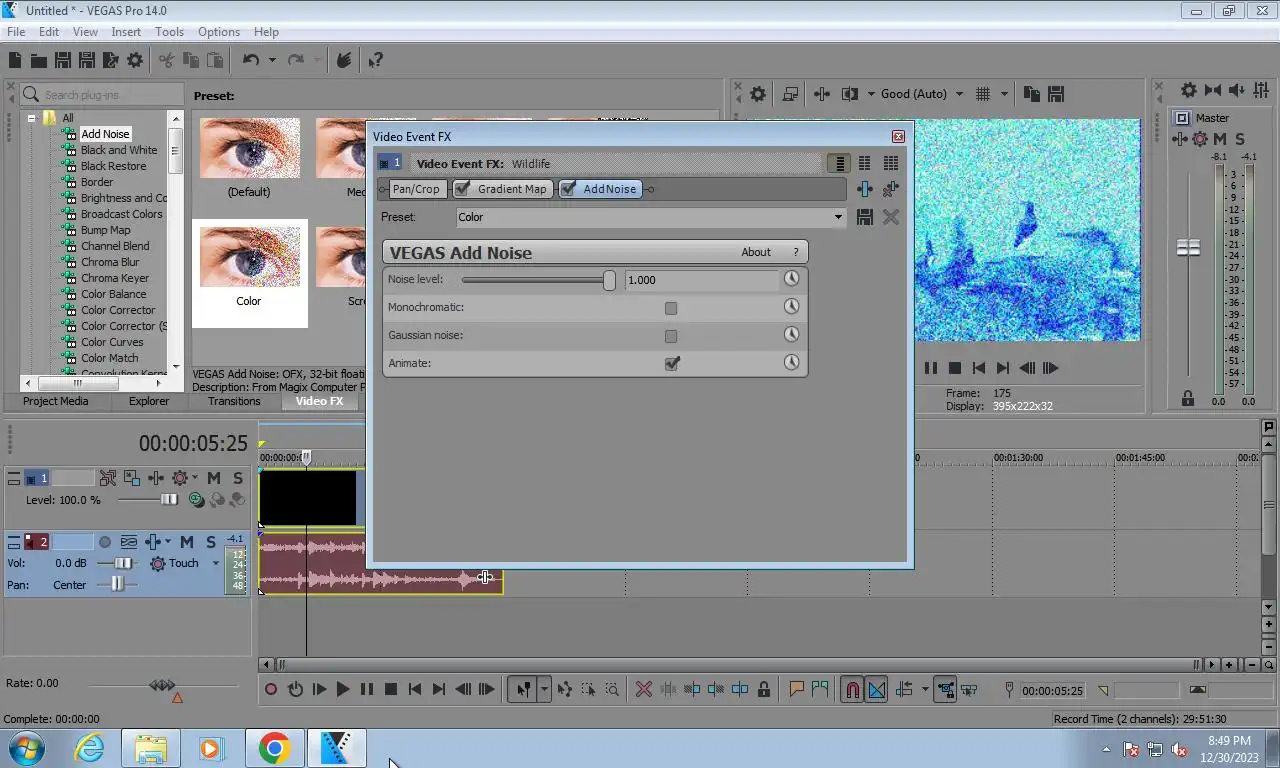Click preview Overlays grid icon
This screenshot has height=768, width=1280.
pos(982,94)
